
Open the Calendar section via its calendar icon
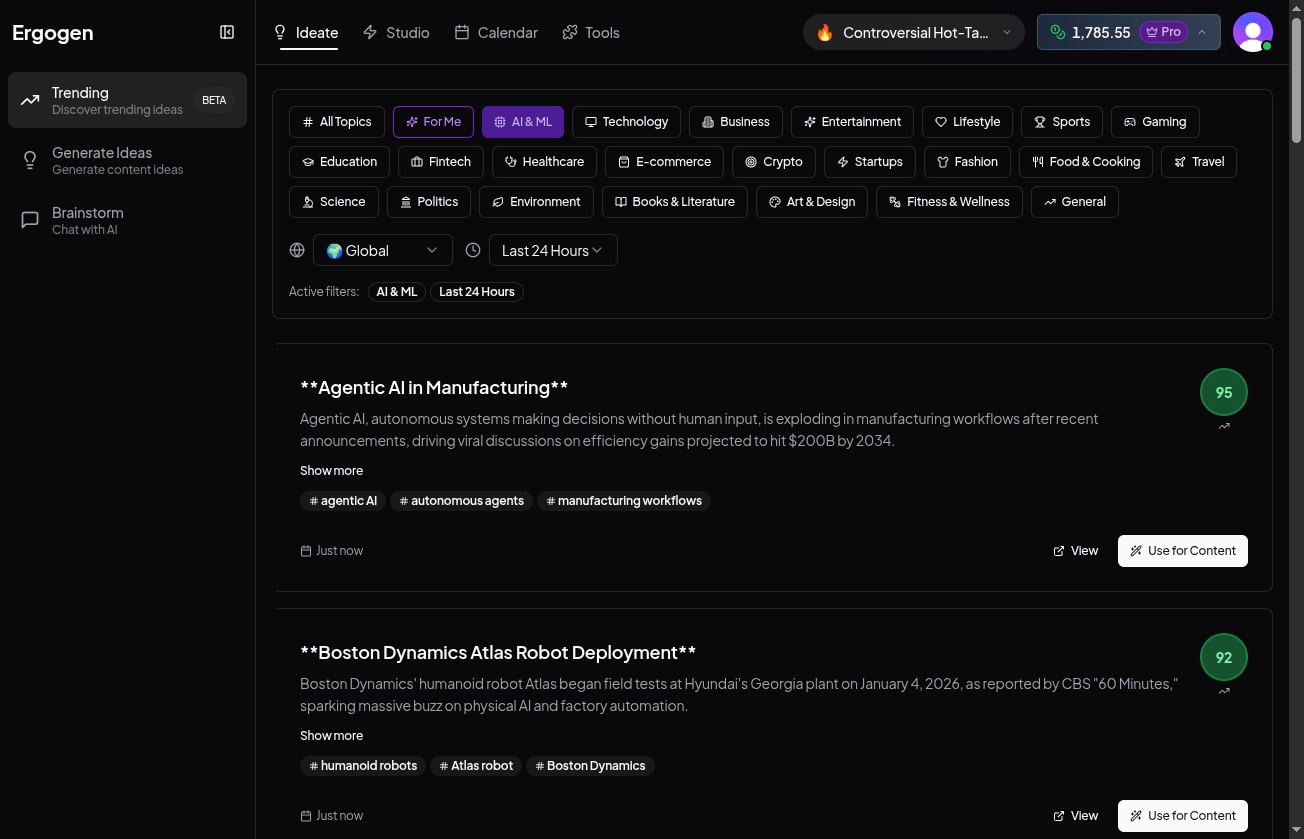coord(461,32)
